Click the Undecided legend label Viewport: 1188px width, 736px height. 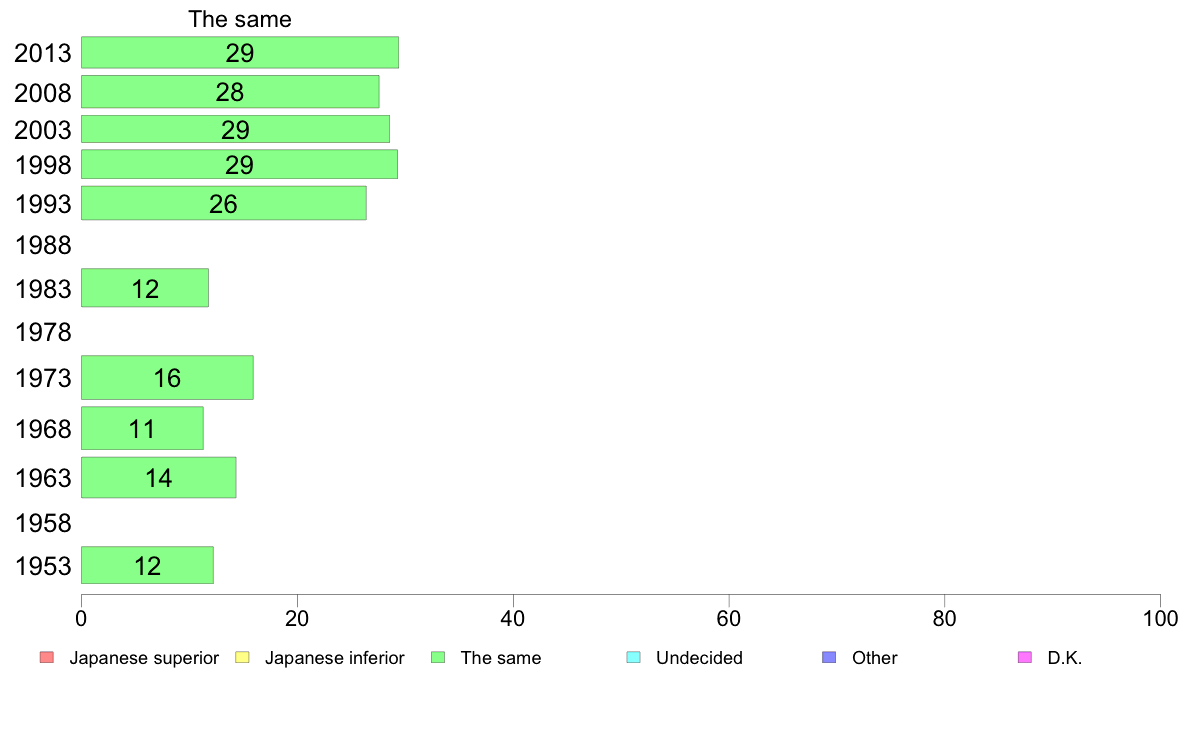pyautogui.click(x=699, y=658)
